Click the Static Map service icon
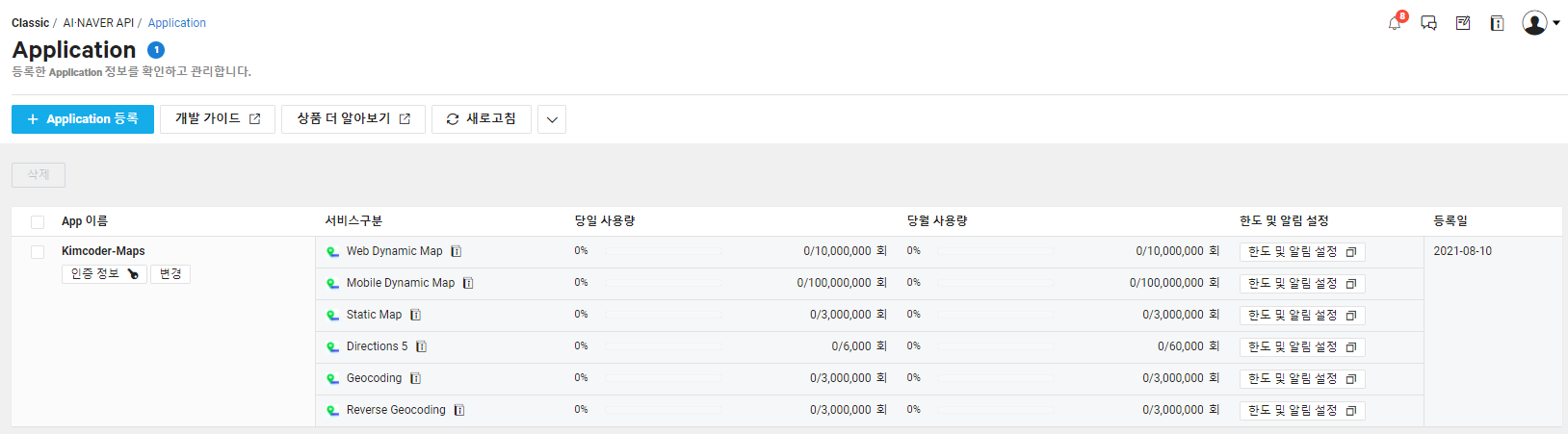Screen dimensions: 1568x434 pos(332,316)
